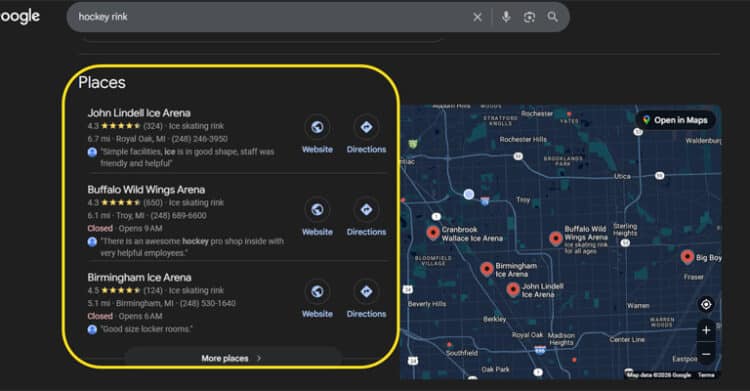This screenshot has height=391, width=750.
Task: Open Buffalo Wild Wings Arena website icon
Action: coord(317,210)
